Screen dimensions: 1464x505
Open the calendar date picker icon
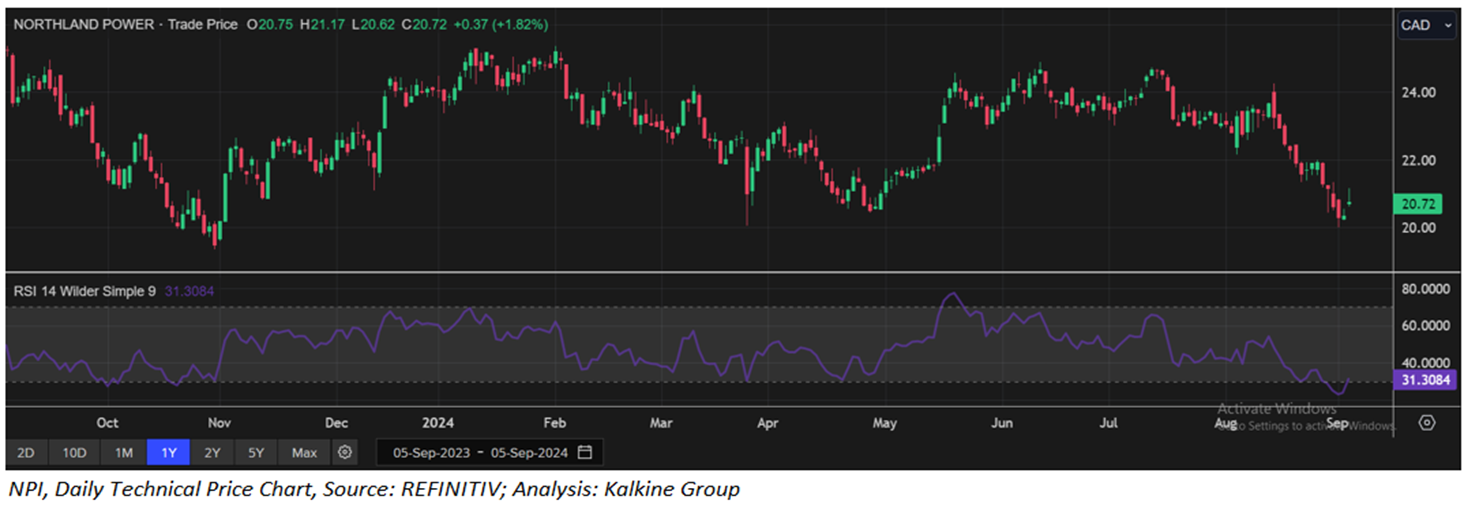tap(585, 452)
